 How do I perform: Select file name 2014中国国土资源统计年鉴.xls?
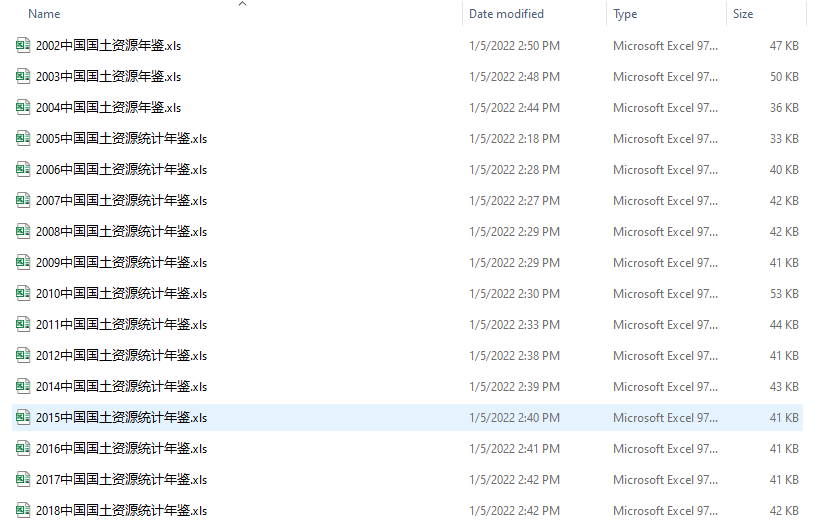pos(121,386)
